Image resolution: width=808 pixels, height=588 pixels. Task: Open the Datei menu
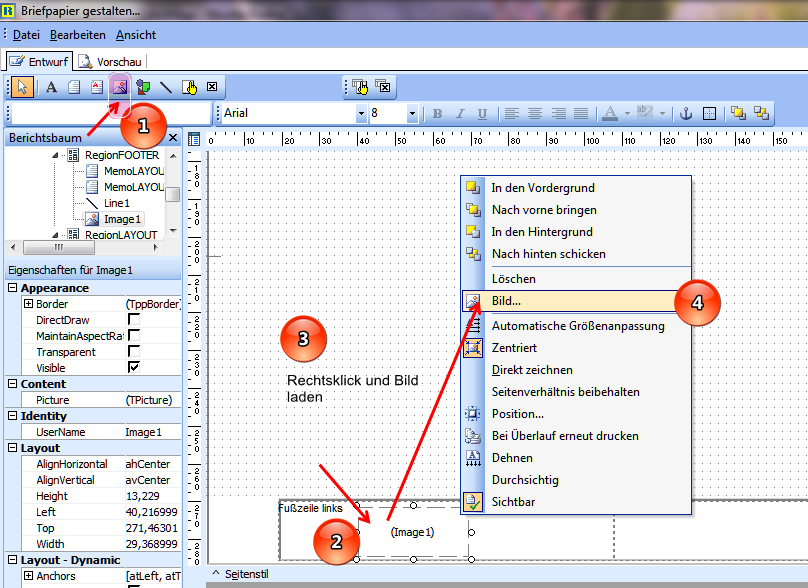pyautogui.click(x=26, y=35)
